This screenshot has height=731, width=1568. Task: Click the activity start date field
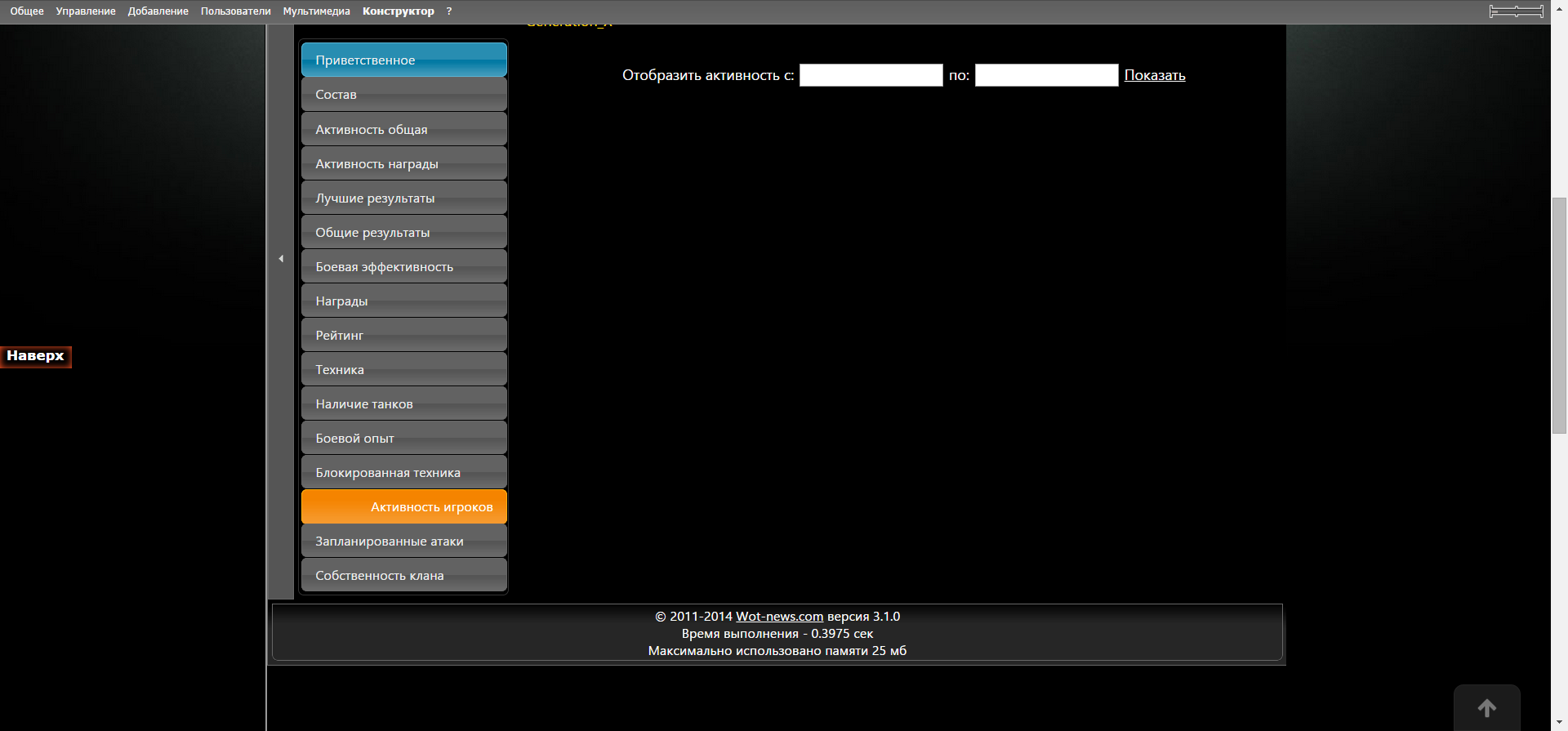point(871,75)
